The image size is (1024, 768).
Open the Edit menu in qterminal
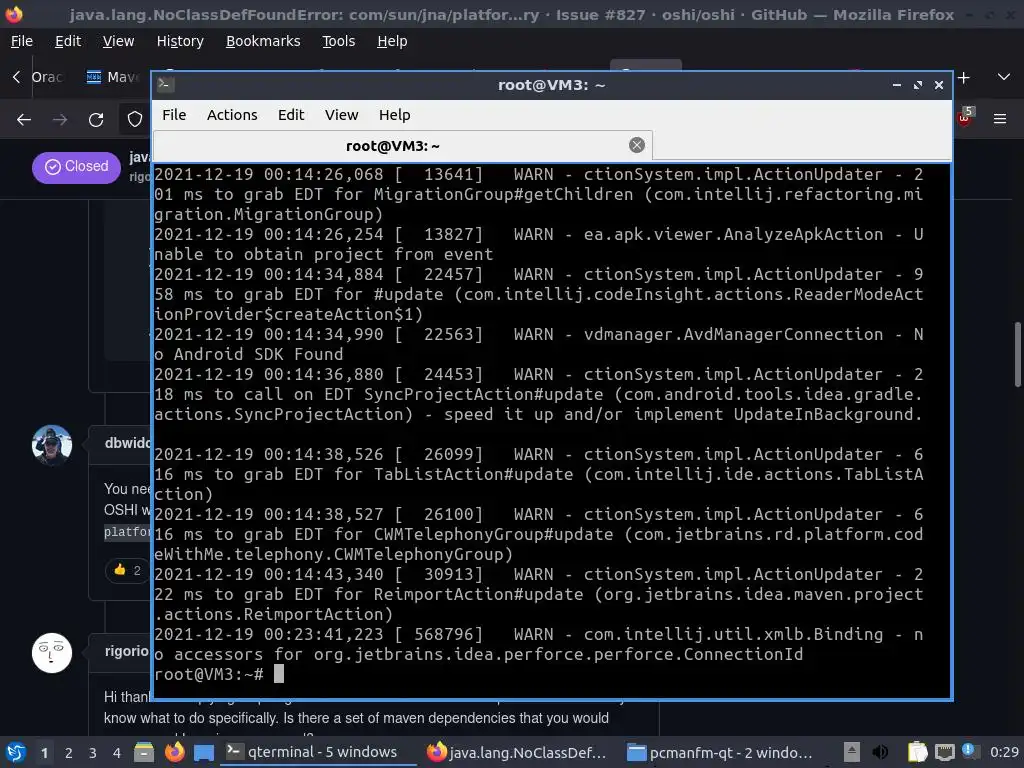pos(291,115)
